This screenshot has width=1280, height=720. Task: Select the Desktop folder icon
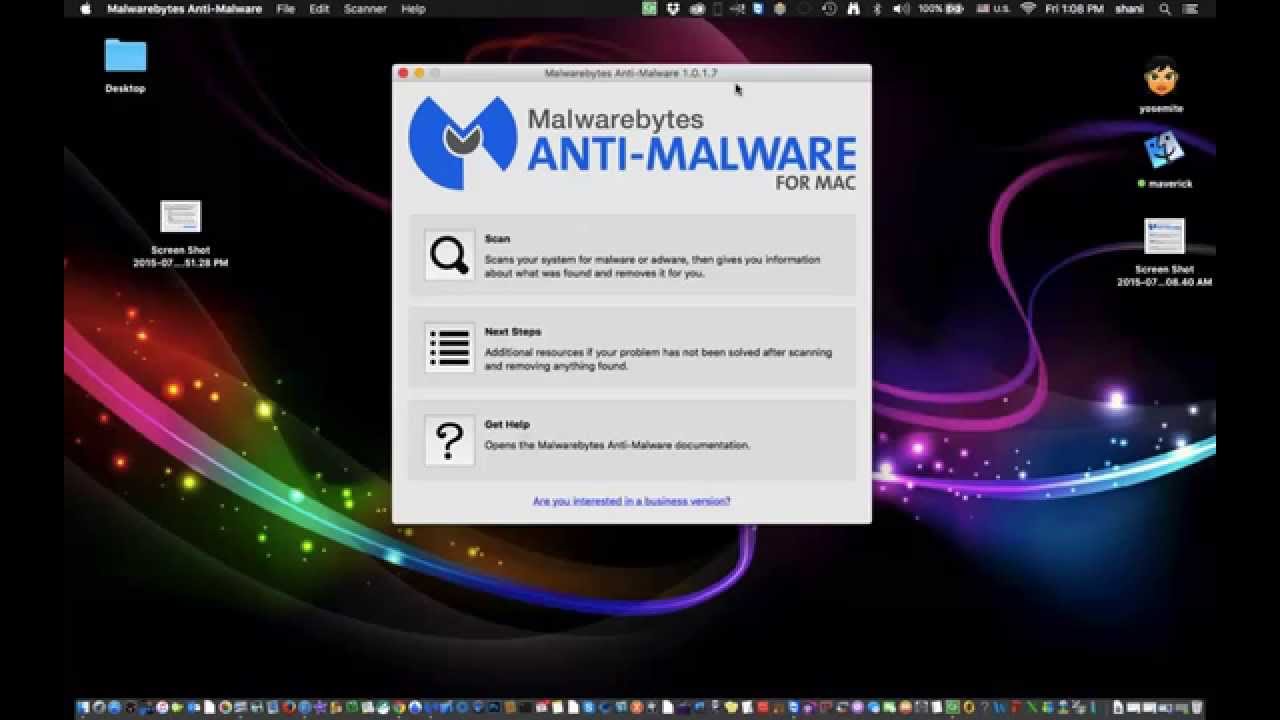pos(125,55)
